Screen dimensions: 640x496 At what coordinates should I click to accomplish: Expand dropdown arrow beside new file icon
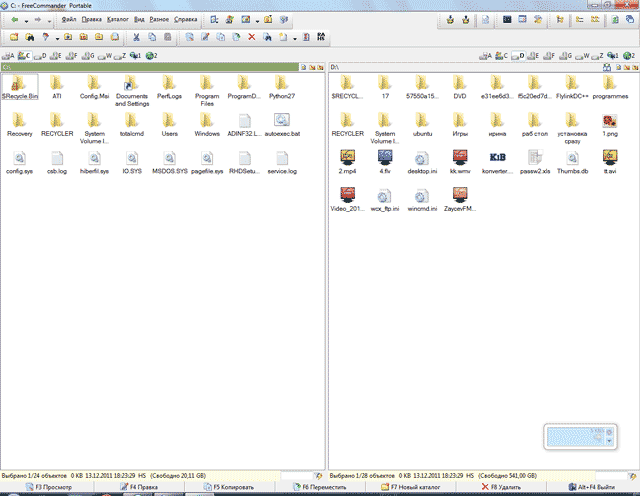296,37
